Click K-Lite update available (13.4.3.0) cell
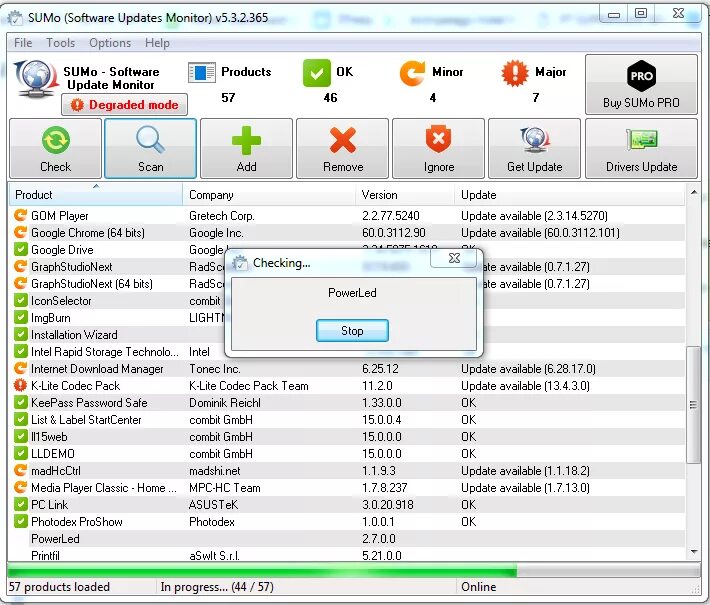710x605 pixels. 525,386
